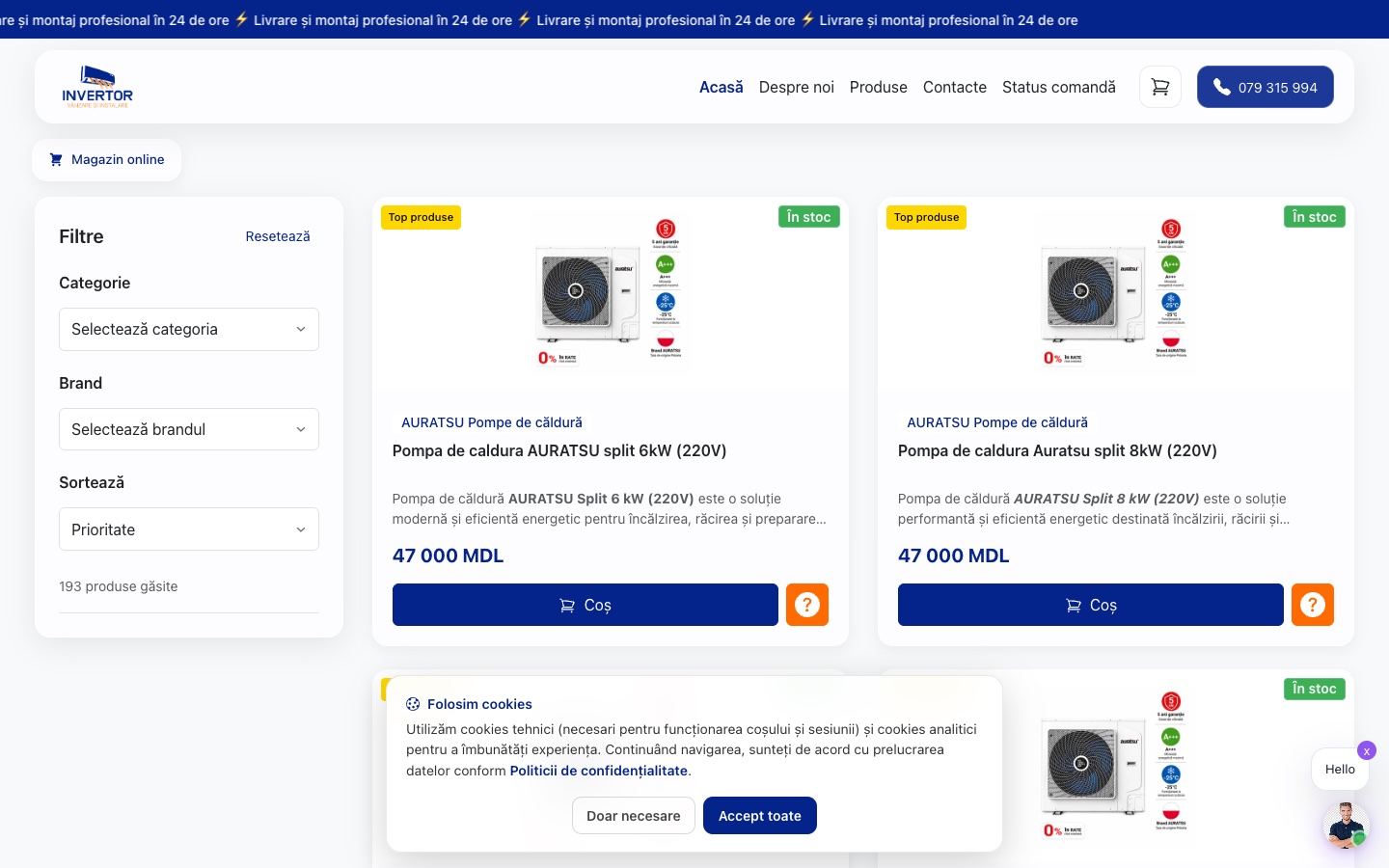Screen dimensions: 1389x868
Task: Add AURATSU split 6kW pump to Coș
Action: tap(586, 605)
